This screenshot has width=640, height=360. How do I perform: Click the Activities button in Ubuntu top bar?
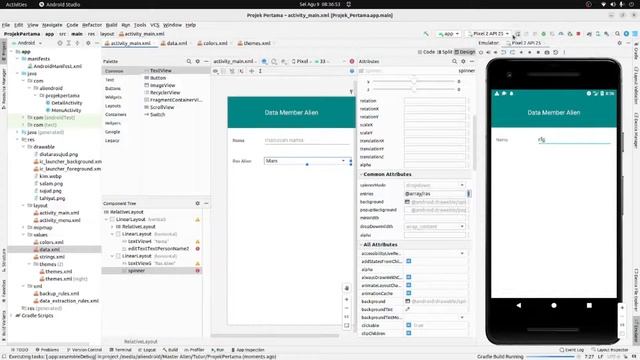click(x=16, y=4)
